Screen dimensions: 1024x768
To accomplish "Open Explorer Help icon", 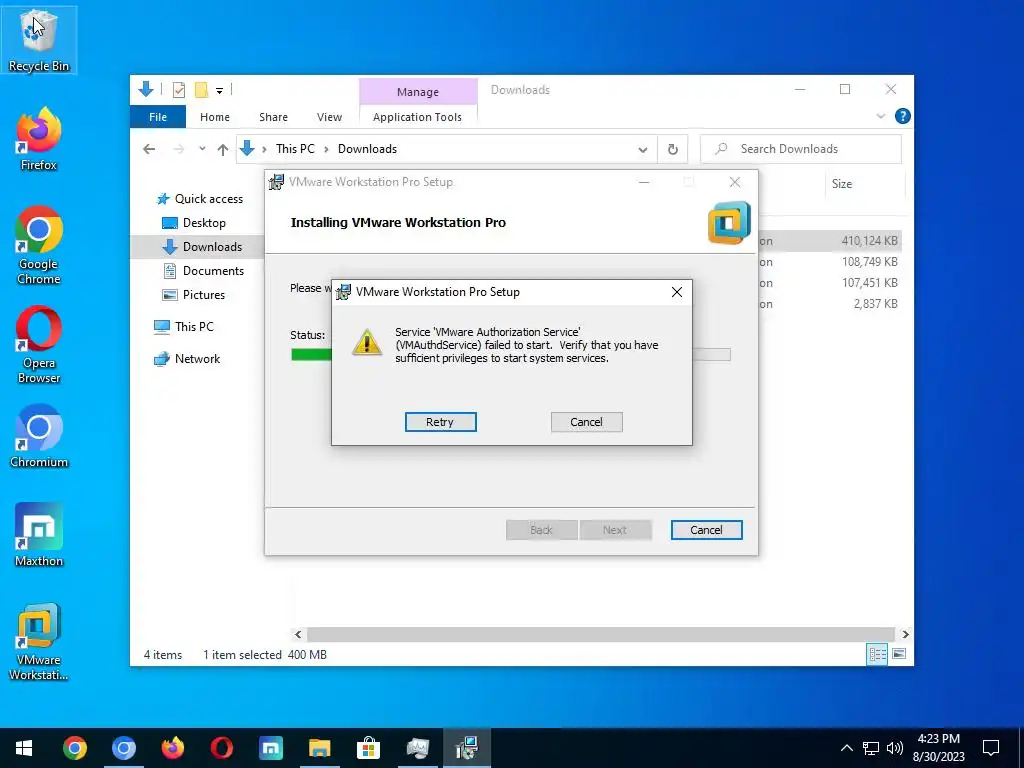I will pos(903,116).
